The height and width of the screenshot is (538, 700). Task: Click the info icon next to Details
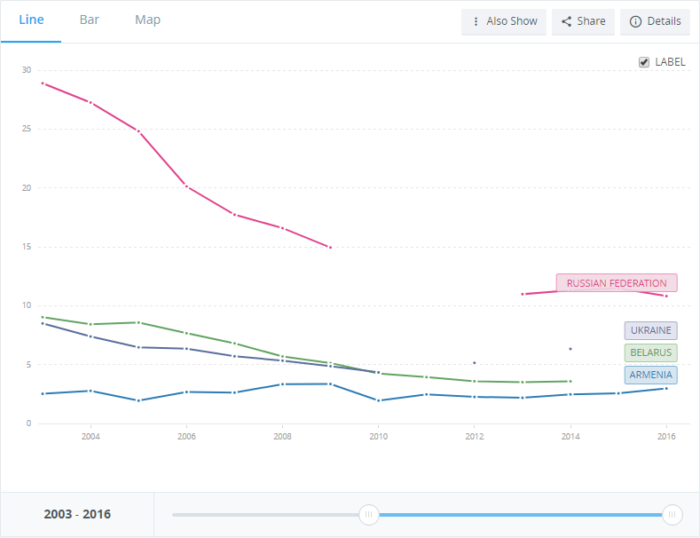[635, 21]
